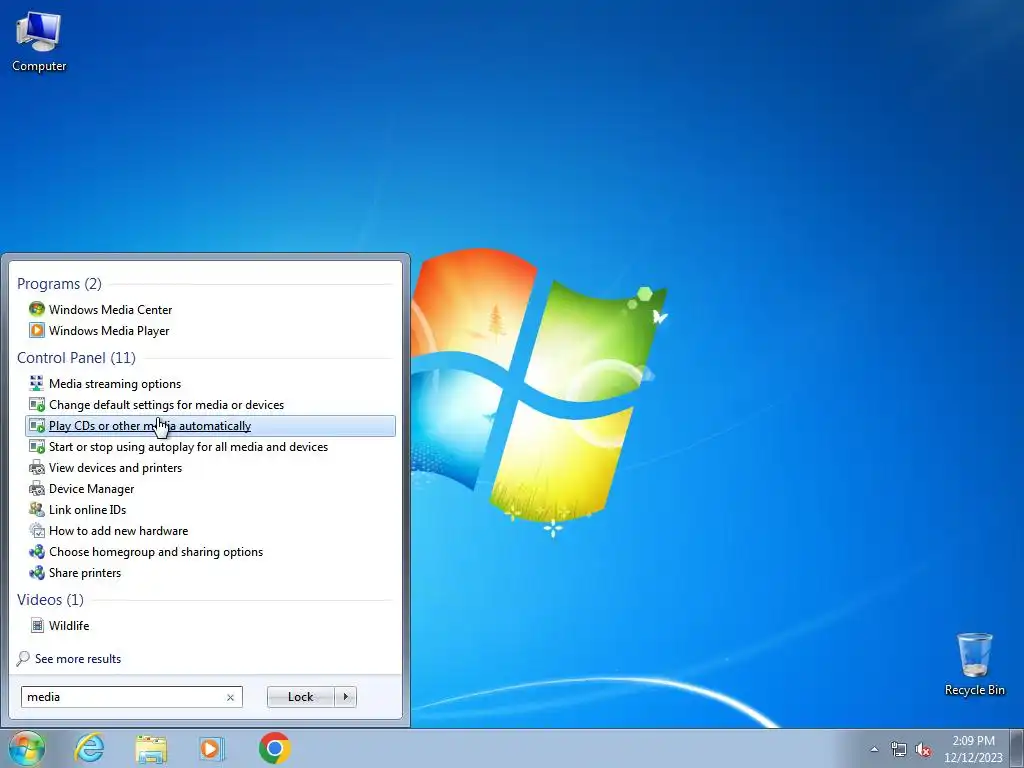The image size is (1024, 768).
Task: Click the See more results link
Action: 69,659
